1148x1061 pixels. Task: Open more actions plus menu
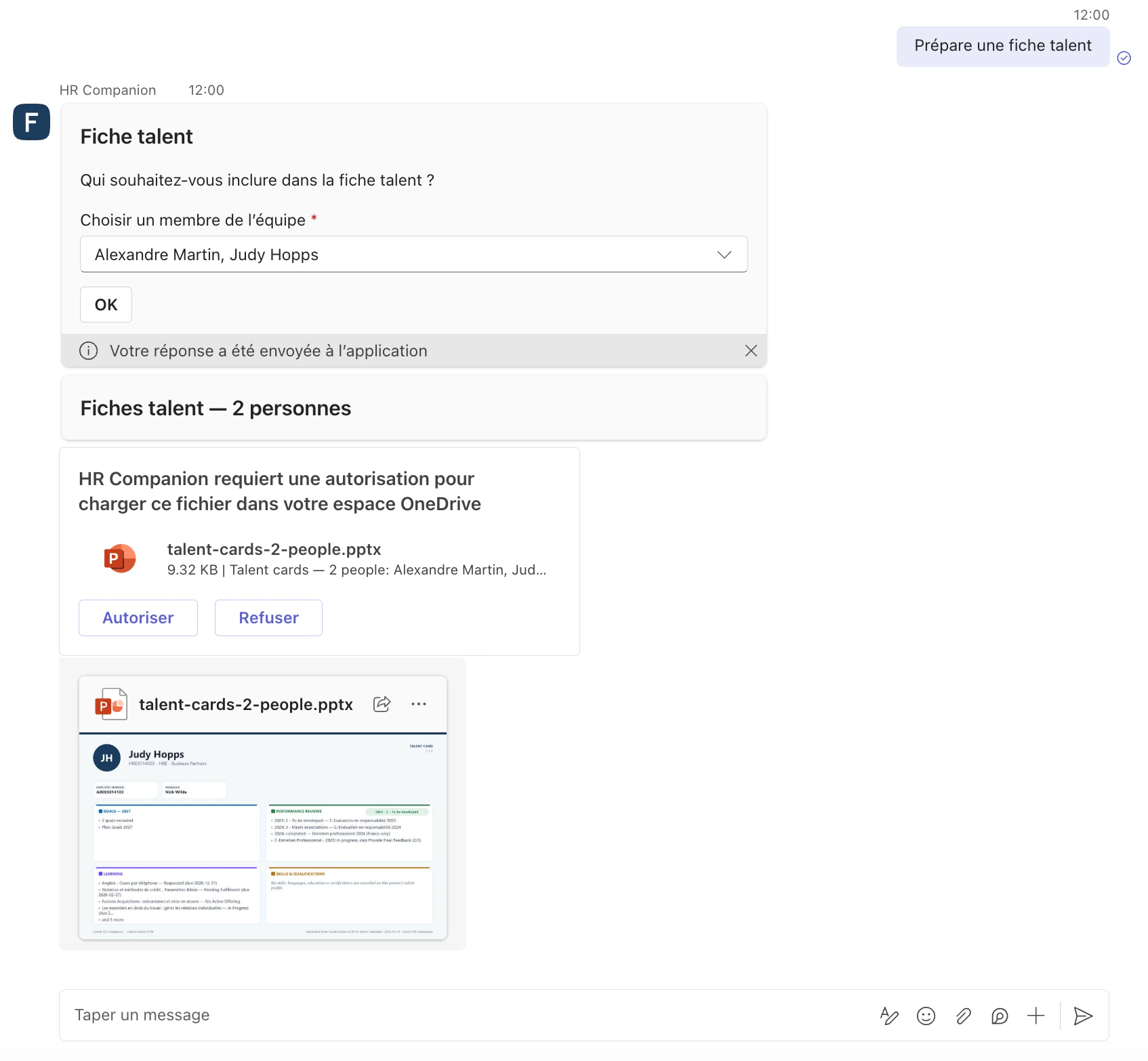pos(1036,1016)
